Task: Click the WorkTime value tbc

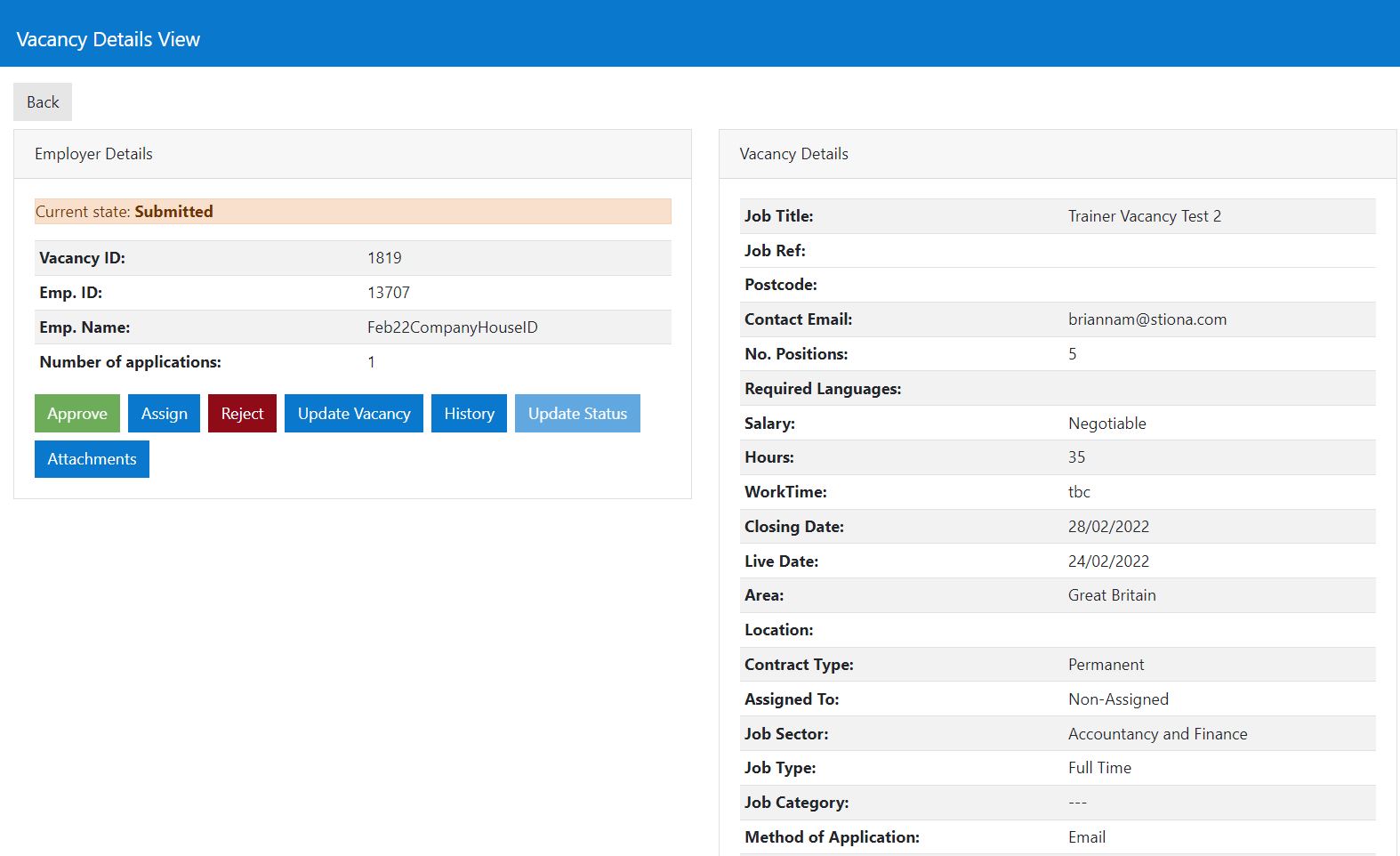Action: coord(1079,492)
